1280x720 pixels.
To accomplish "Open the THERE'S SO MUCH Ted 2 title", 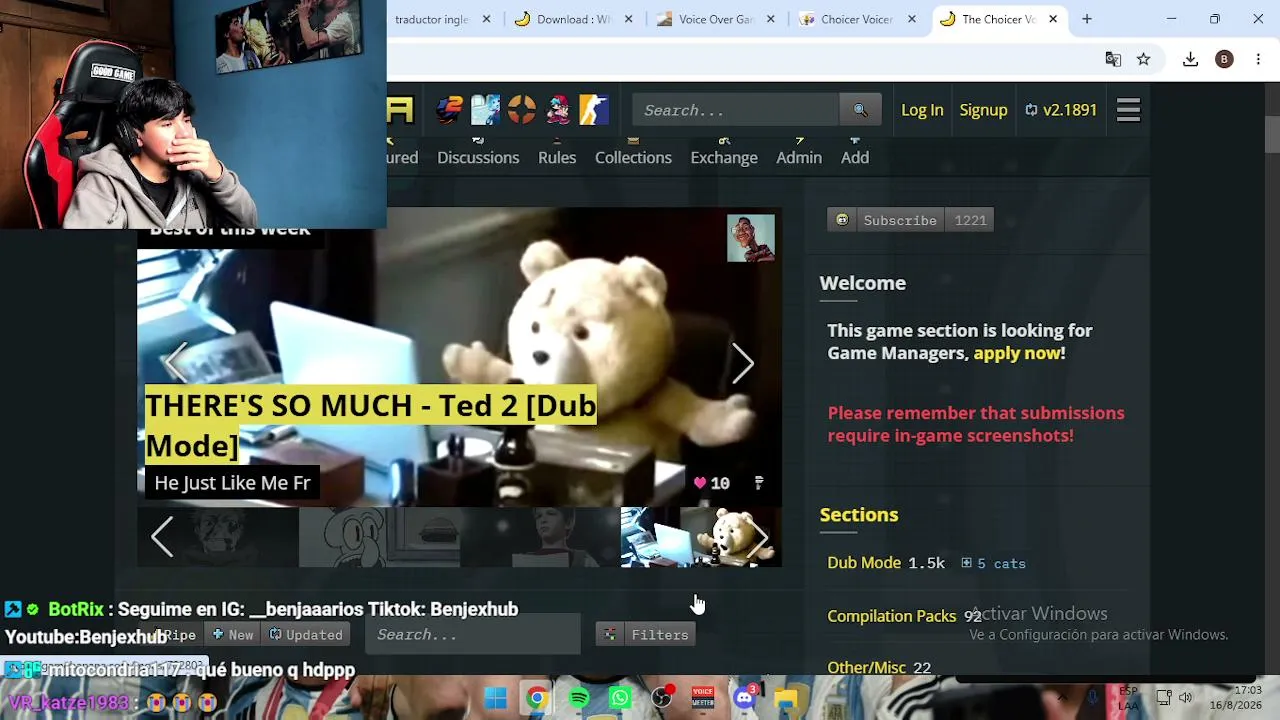I will [371, 425].
